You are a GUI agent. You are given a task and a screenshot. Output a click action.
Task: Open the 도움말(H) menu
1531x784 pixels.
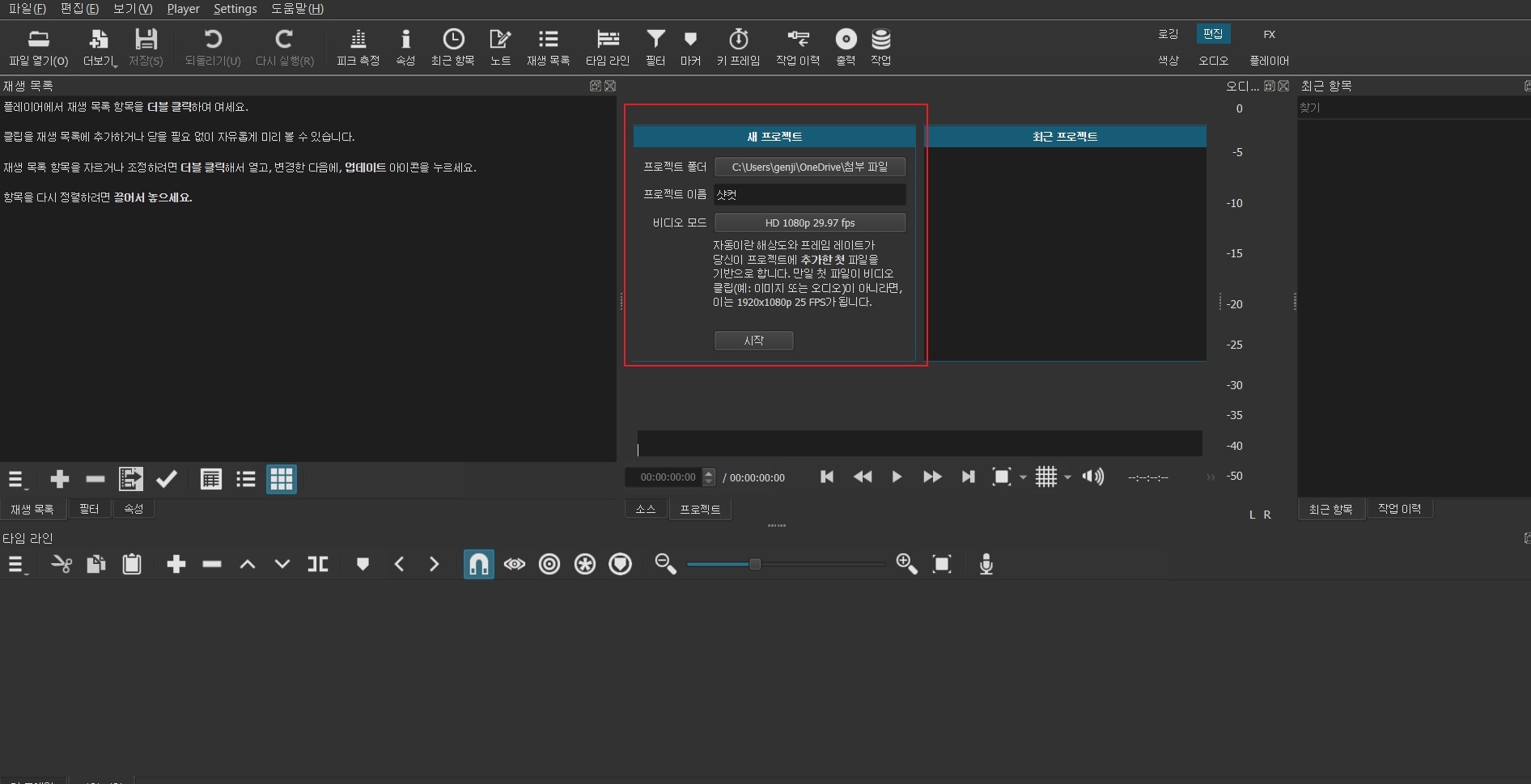click(x=297, y=9)
